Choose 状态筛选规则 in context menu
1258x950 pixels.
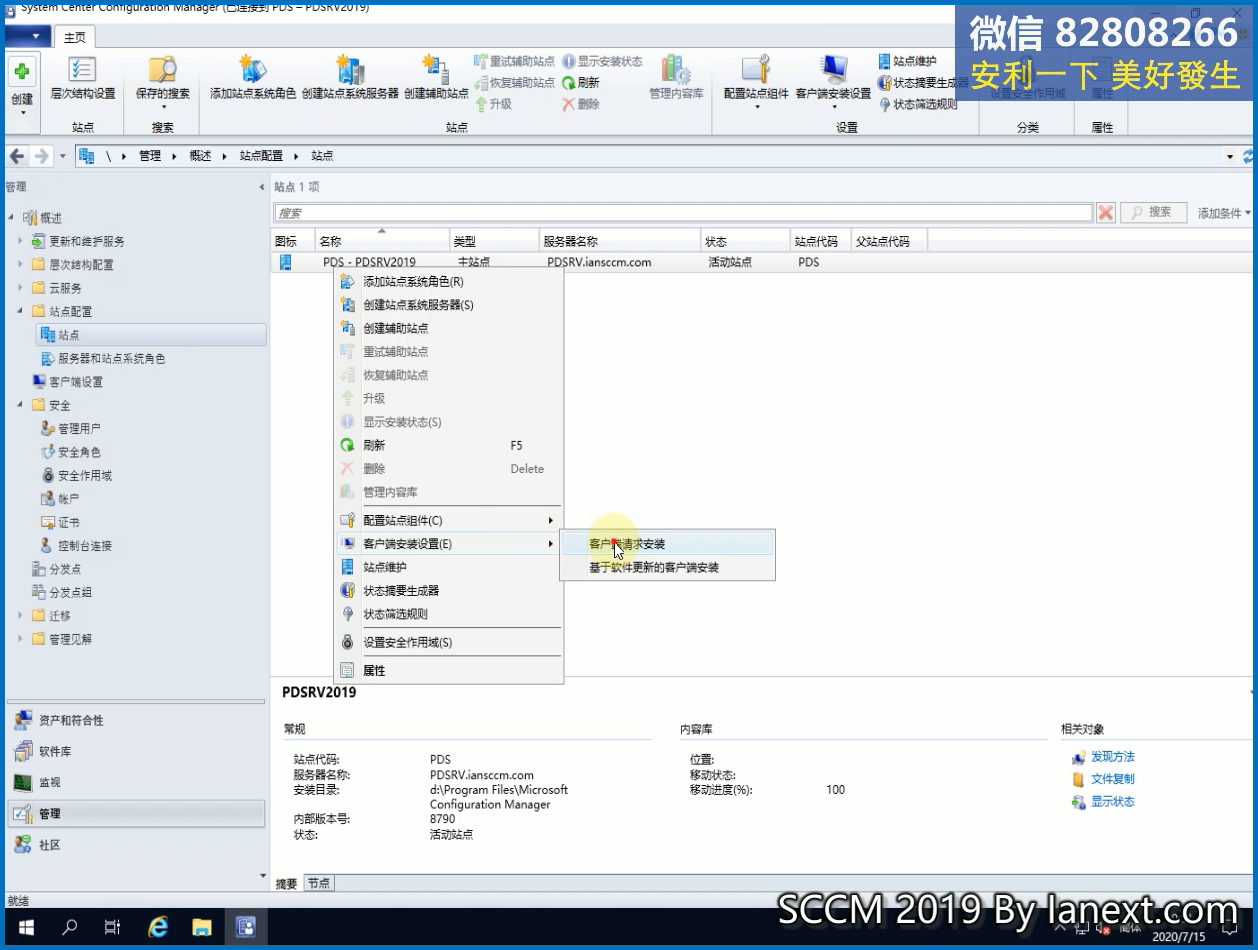448,614
